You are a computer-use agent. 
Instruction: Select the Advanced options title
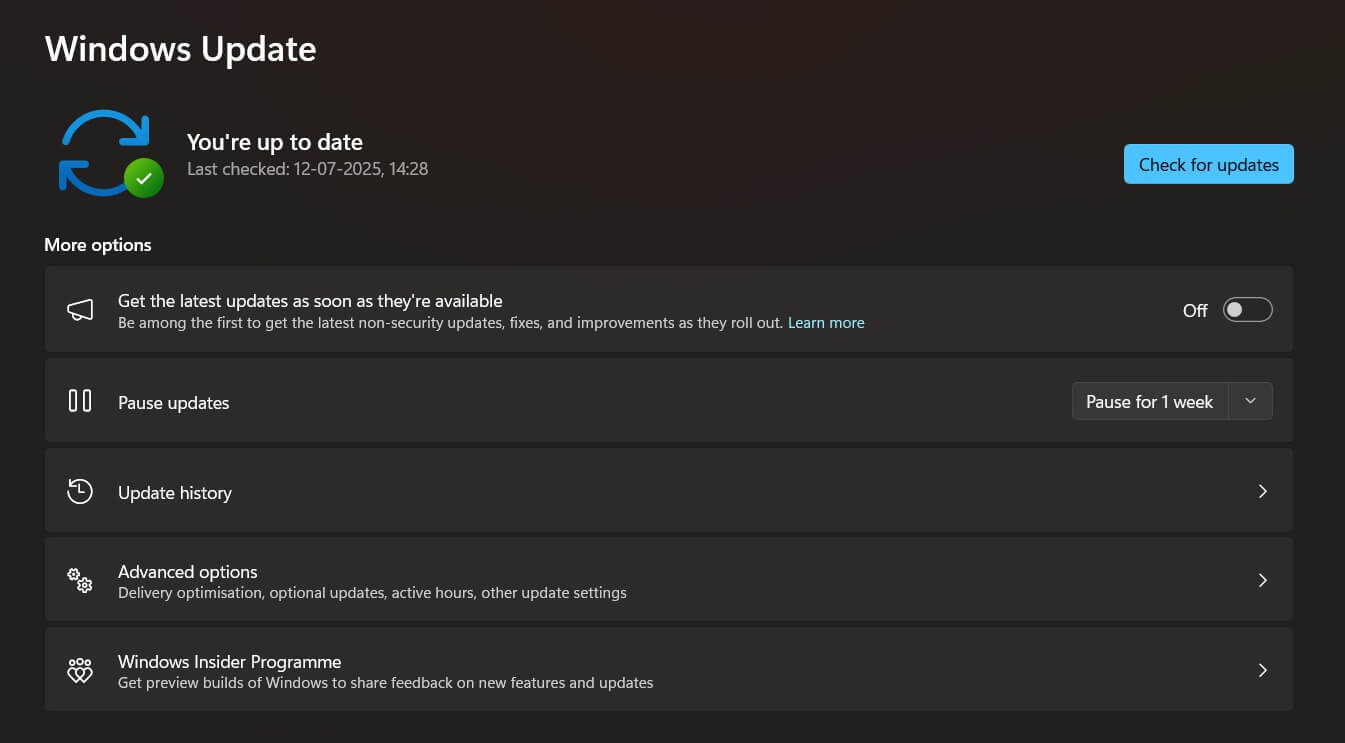[188, 572]
